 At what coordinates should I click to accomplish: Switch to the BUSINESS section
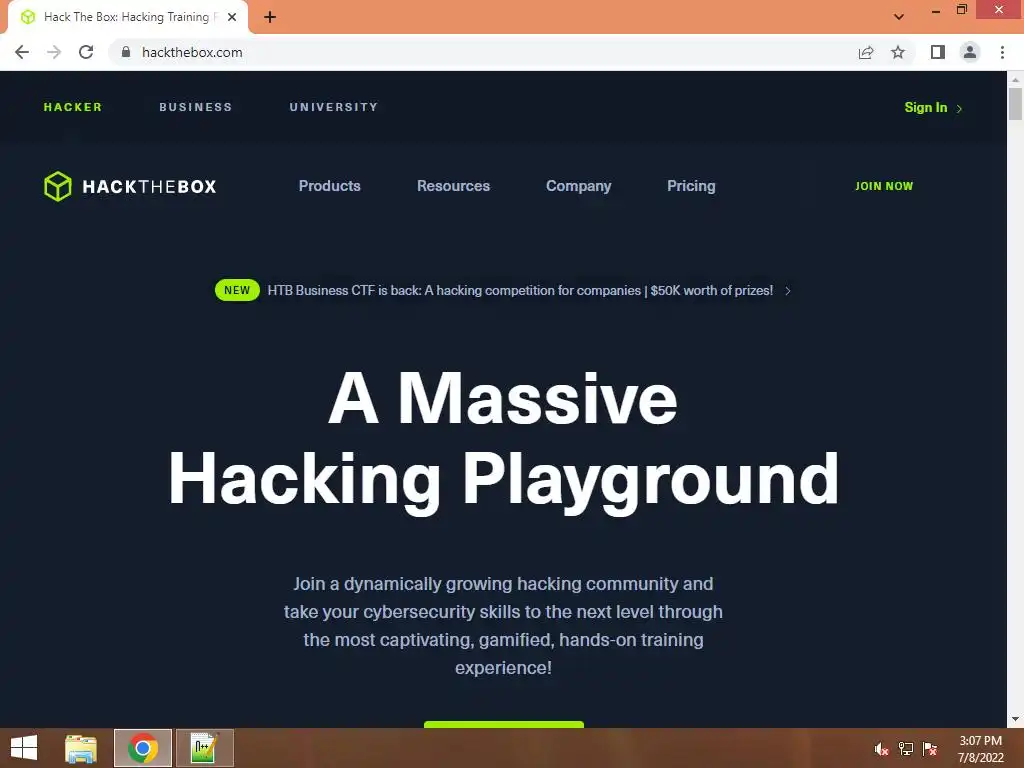pos(196,107)
